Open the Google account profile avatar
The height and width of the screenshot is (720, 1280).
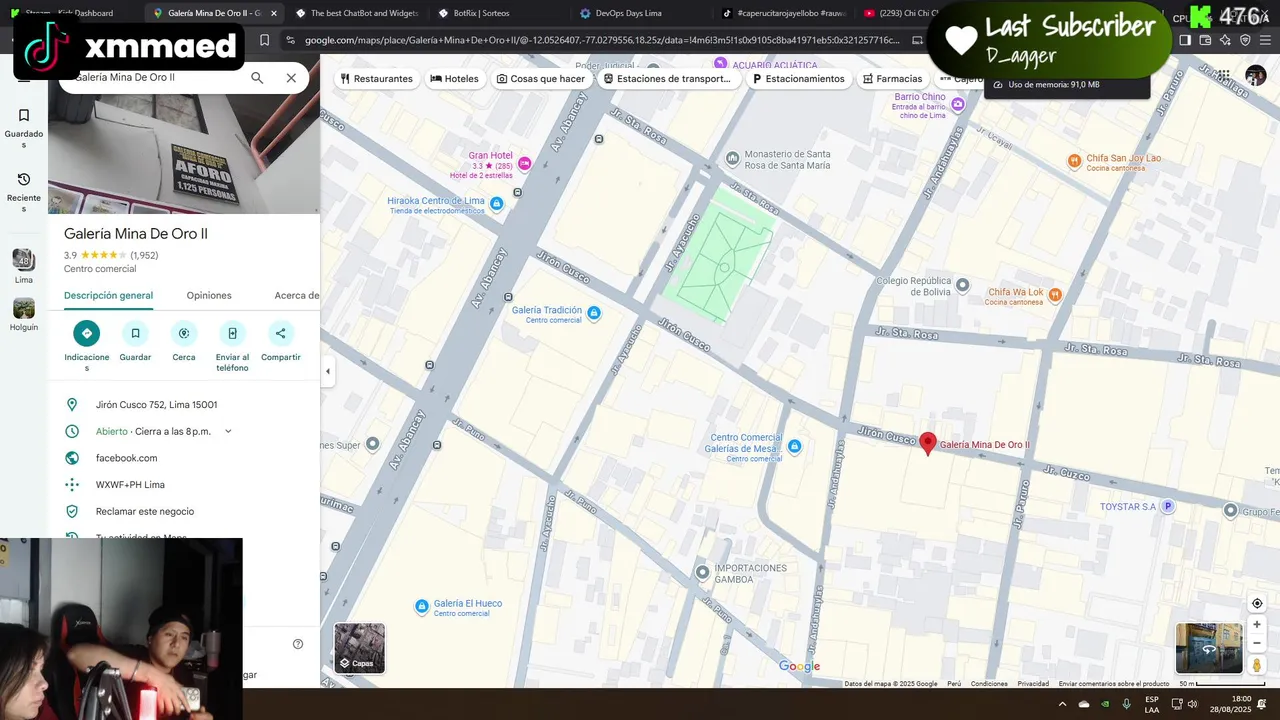pos(1256,76)
